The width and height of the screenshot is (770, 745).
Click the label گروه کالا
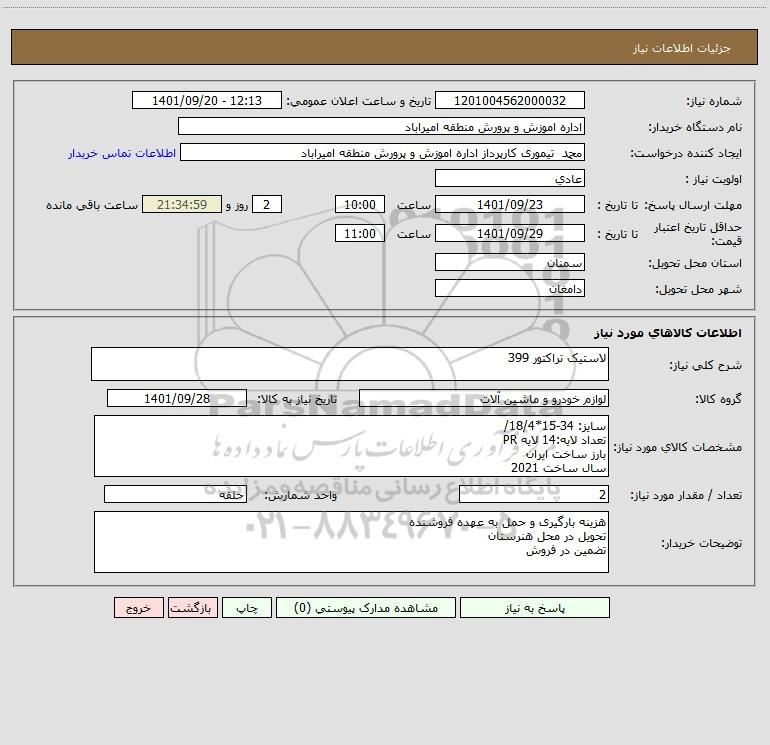point(718,399)
